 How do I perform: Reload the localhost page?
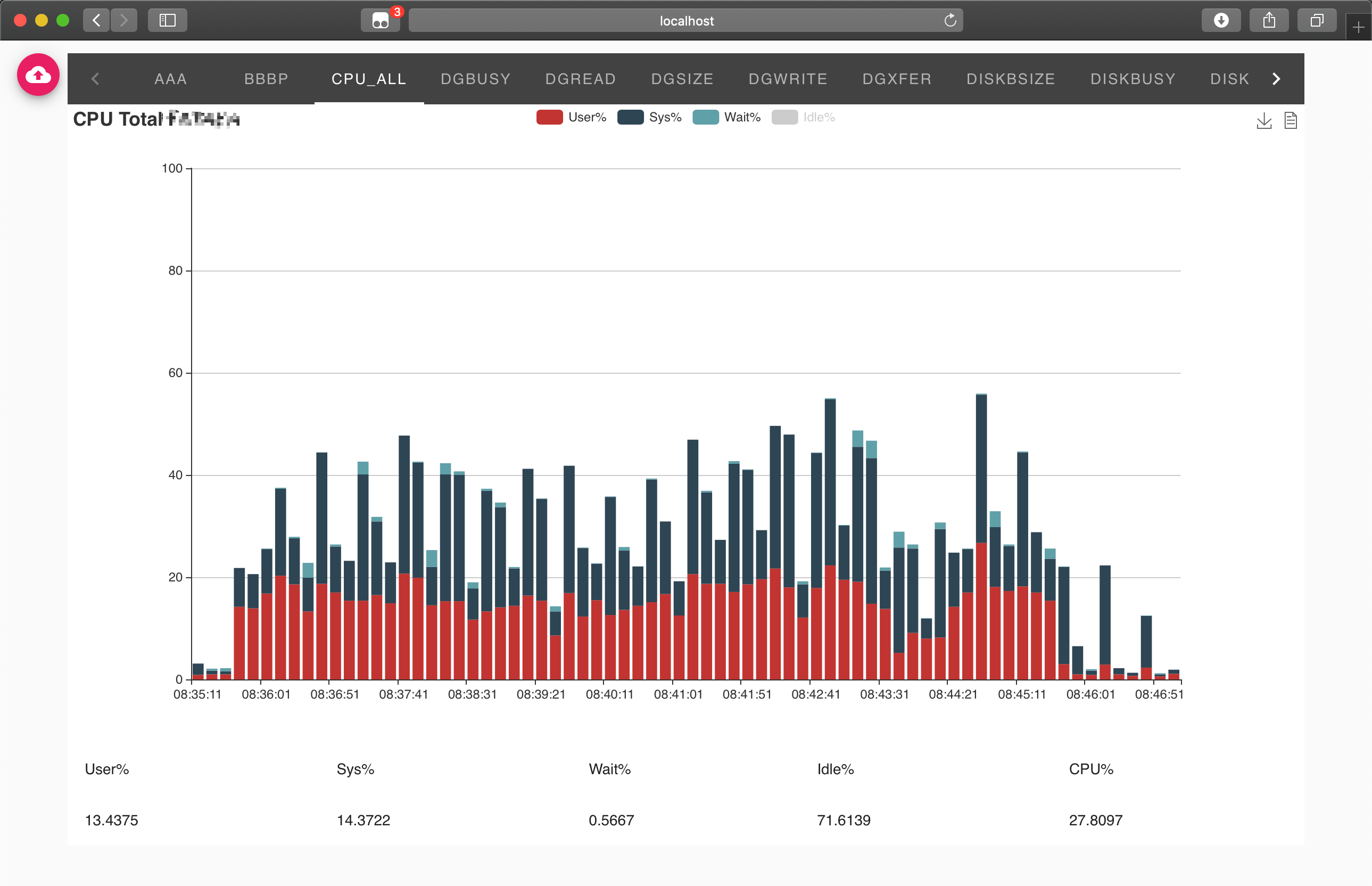tap(950, 21)
